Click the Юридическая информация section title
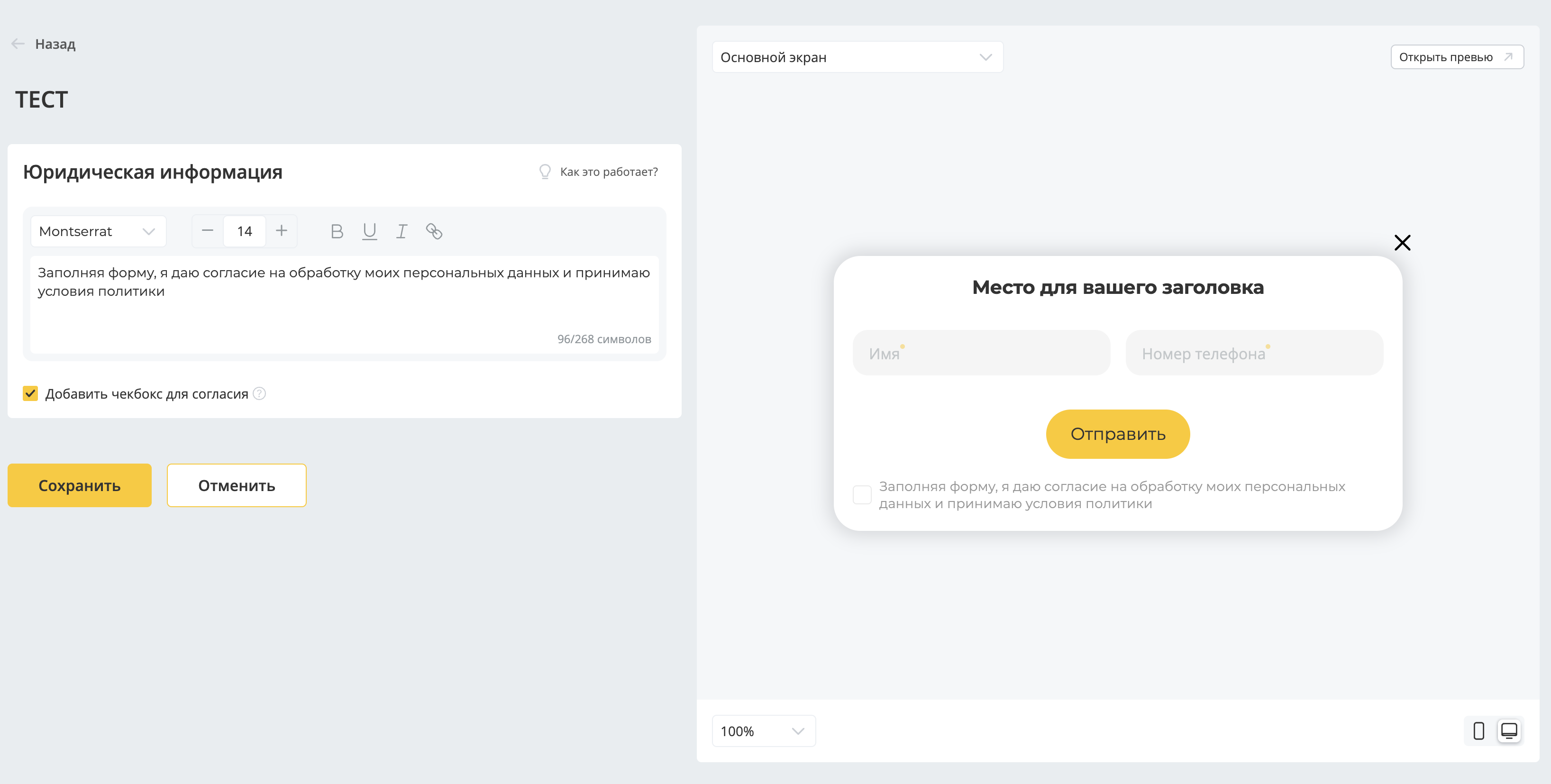Screen dimensions: 1551x784 (x=152, y=172)
